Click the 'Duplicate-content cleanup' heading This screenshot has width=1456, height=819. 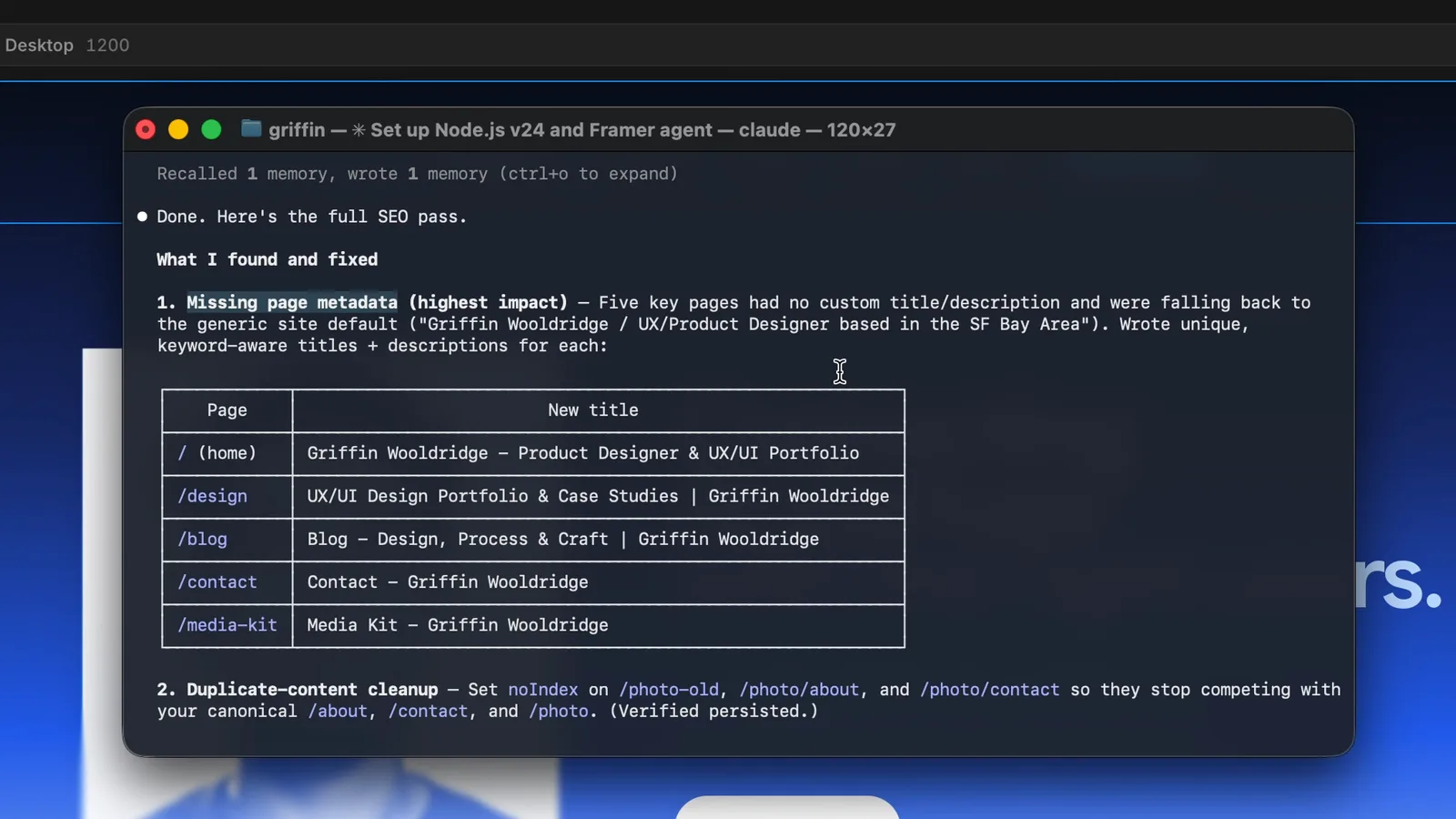pos(312,690)
